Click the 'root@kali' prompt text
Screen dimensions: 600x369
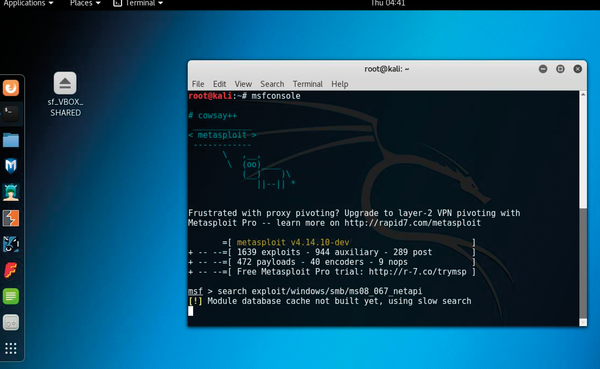pos(210,96)
